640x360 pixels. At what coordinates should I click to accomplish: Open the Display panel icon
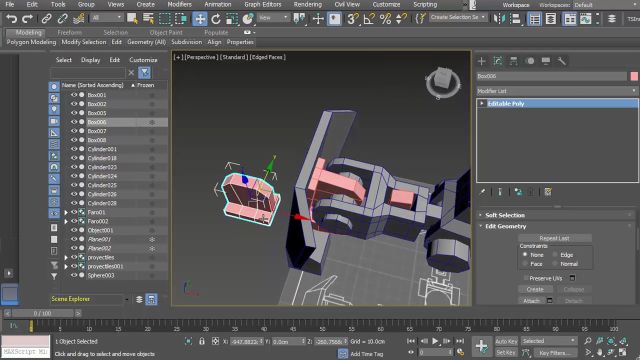[x=546, y=61]
